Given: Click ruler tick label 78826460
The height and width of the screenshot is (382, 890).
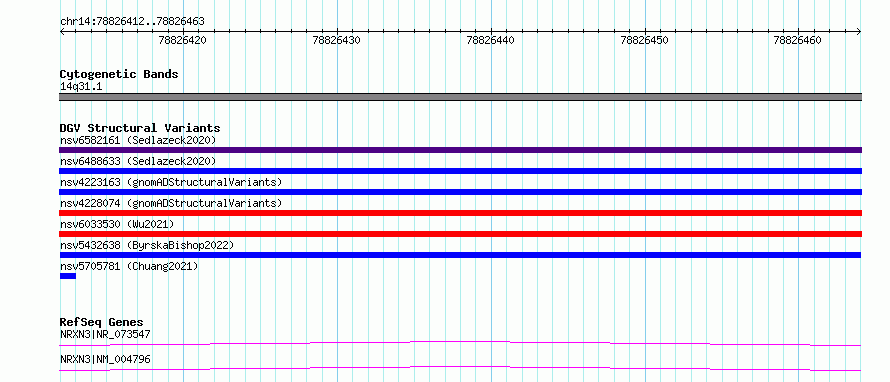Looking at the screenshot, I should coord(797,40).
